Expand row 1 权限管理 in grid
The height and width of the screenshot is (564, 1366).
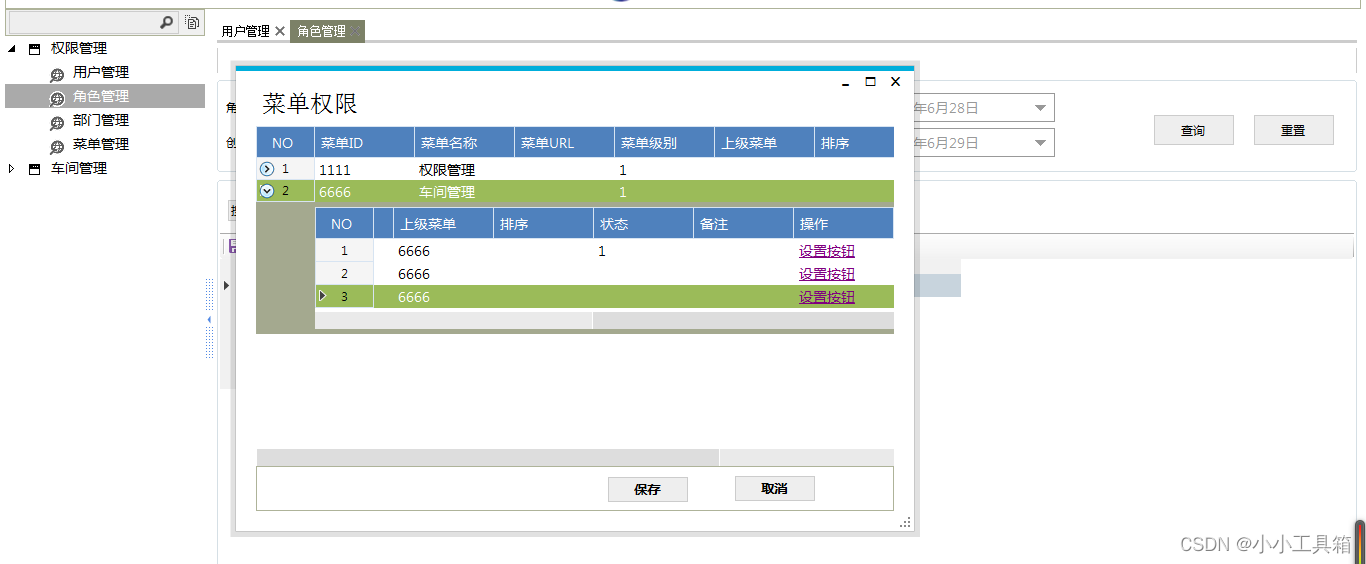pyautogui.click(x=267, y=169)
